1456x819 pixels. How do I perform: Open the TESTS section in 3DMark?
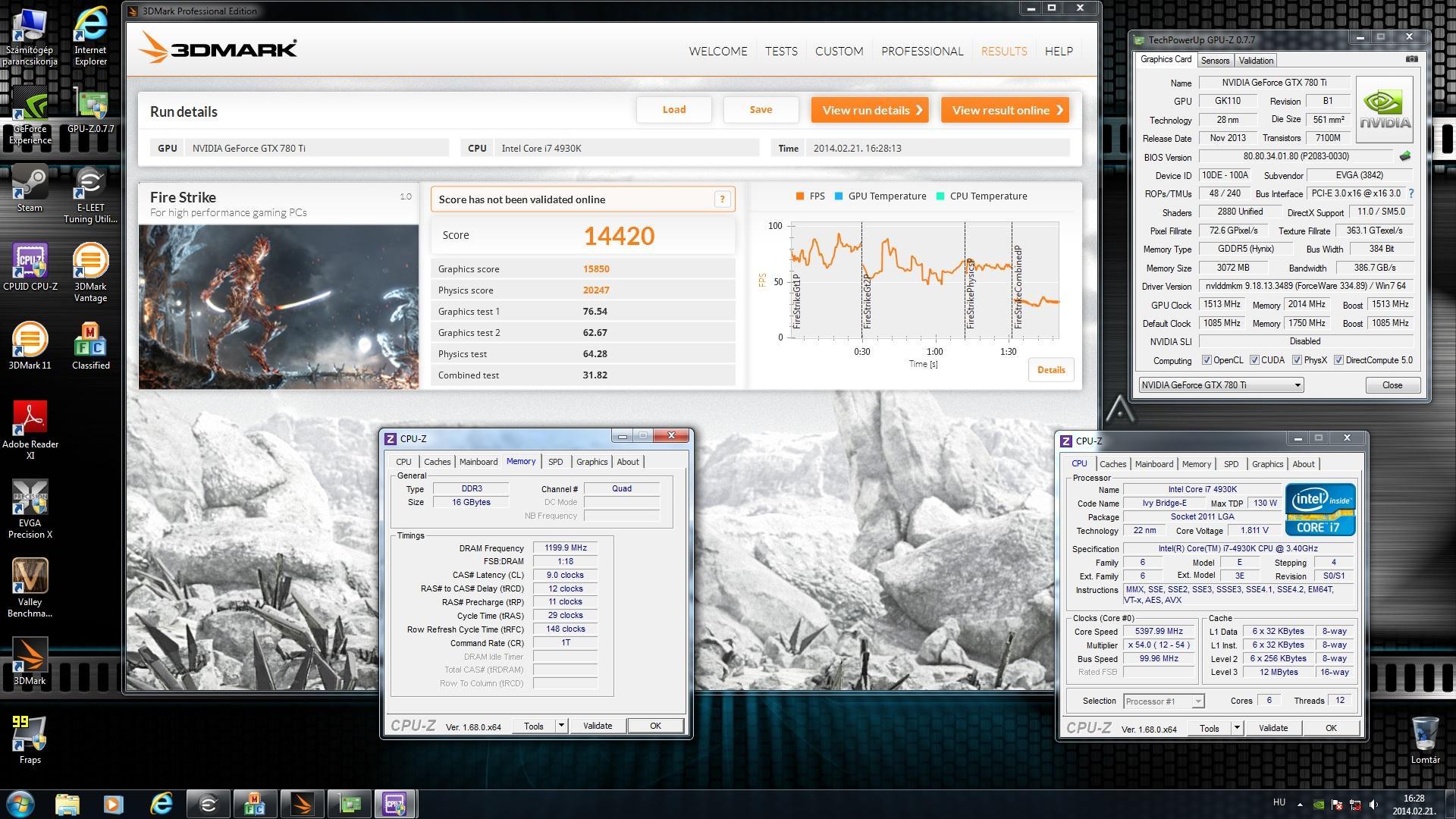(781, 52)
